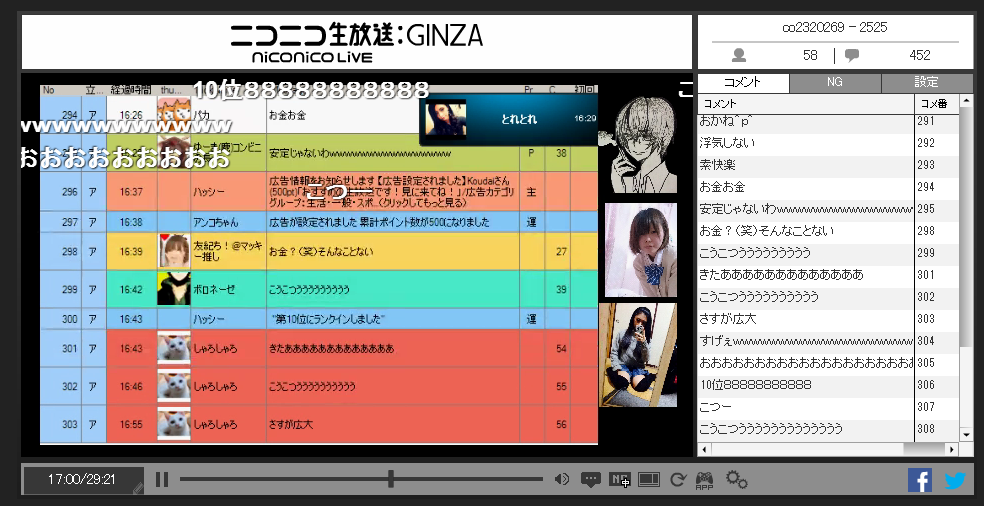
Task: Click the horizontal scrollbar right arrow
Action: point(953,449)
